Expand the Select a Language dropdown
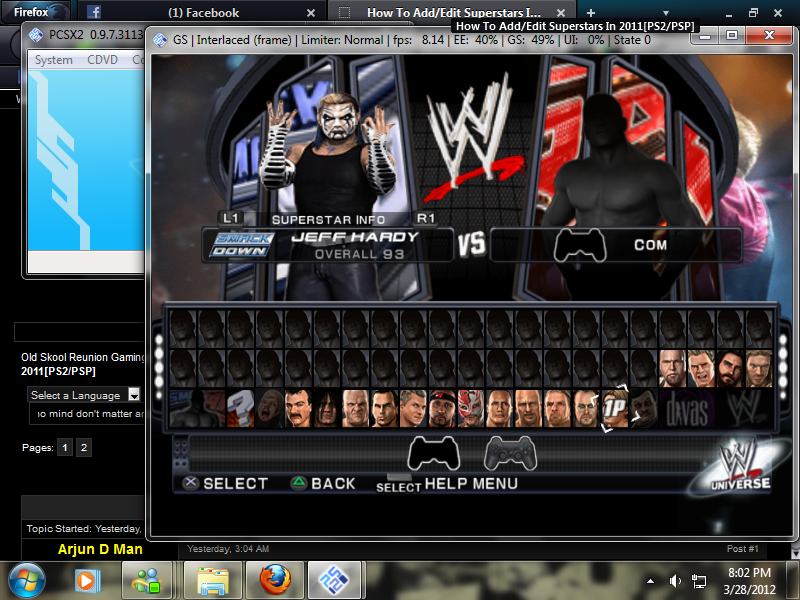 (83, 395)
